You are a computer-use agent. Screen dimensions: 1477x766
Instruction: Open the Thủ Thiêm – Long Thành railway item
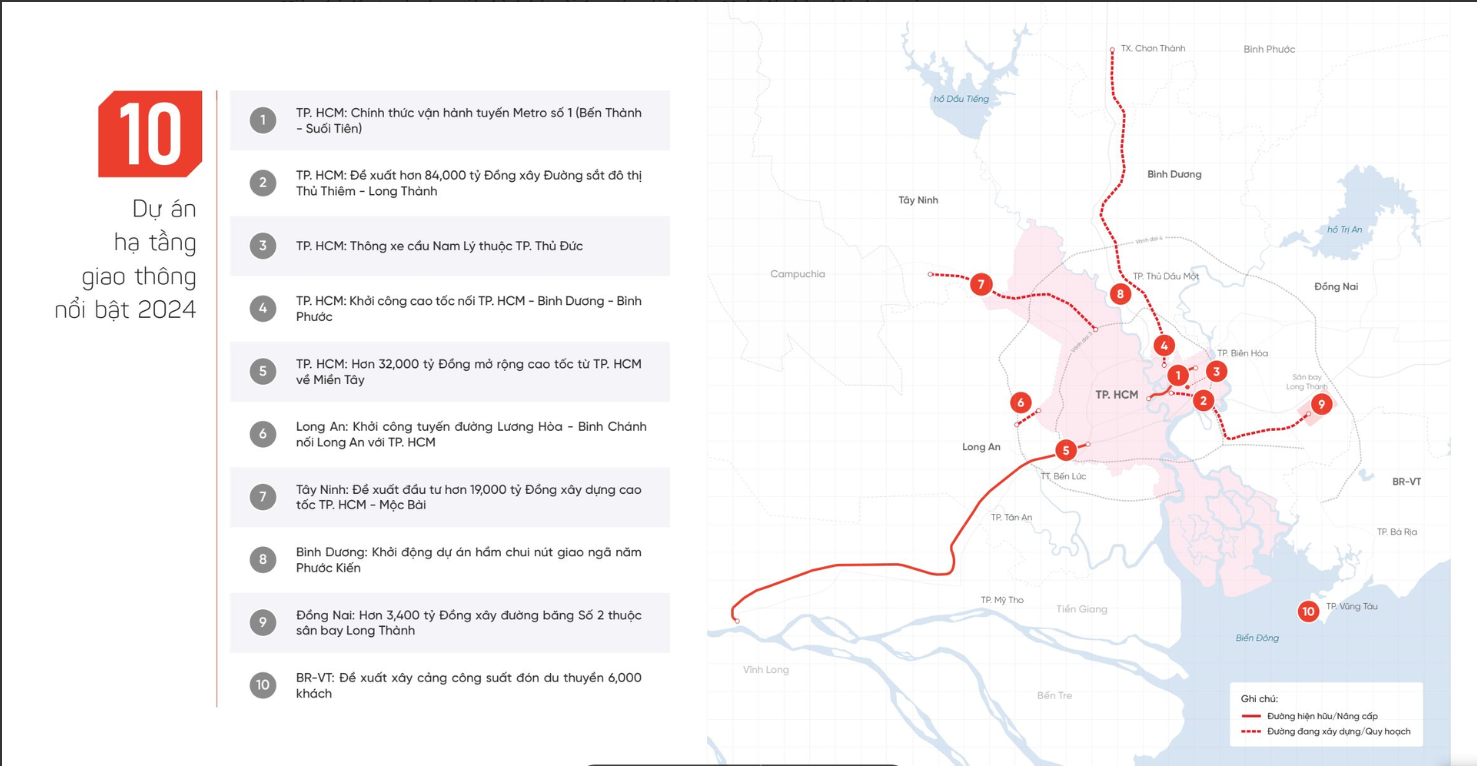coord(468,183)
